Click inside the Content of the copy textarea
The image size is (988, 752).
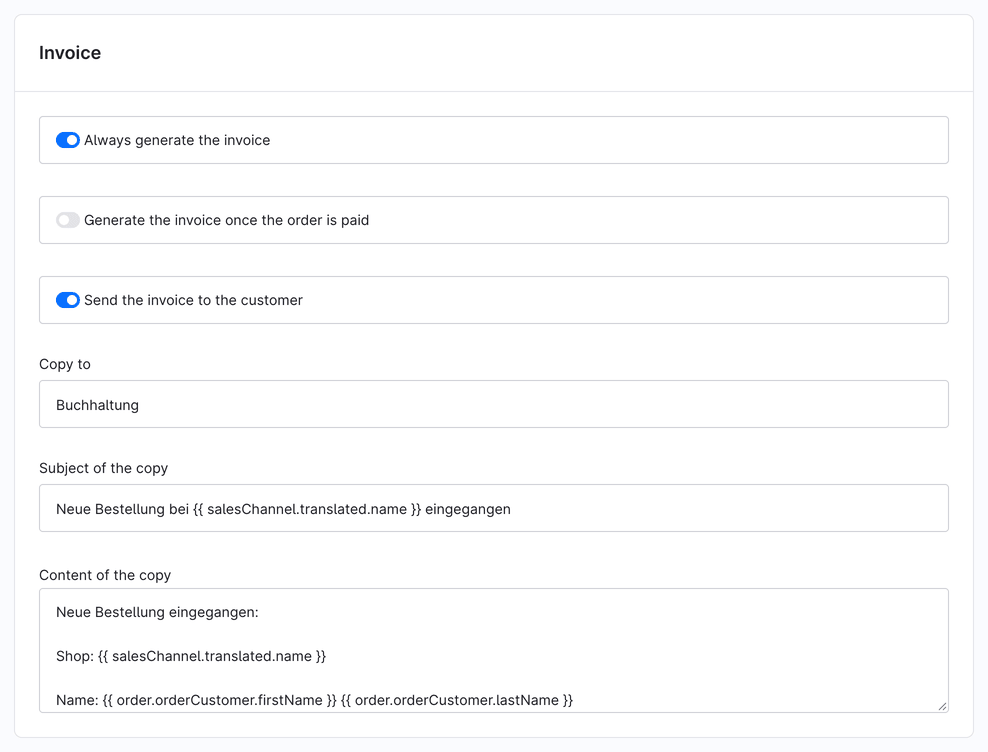tap(494, 651)
